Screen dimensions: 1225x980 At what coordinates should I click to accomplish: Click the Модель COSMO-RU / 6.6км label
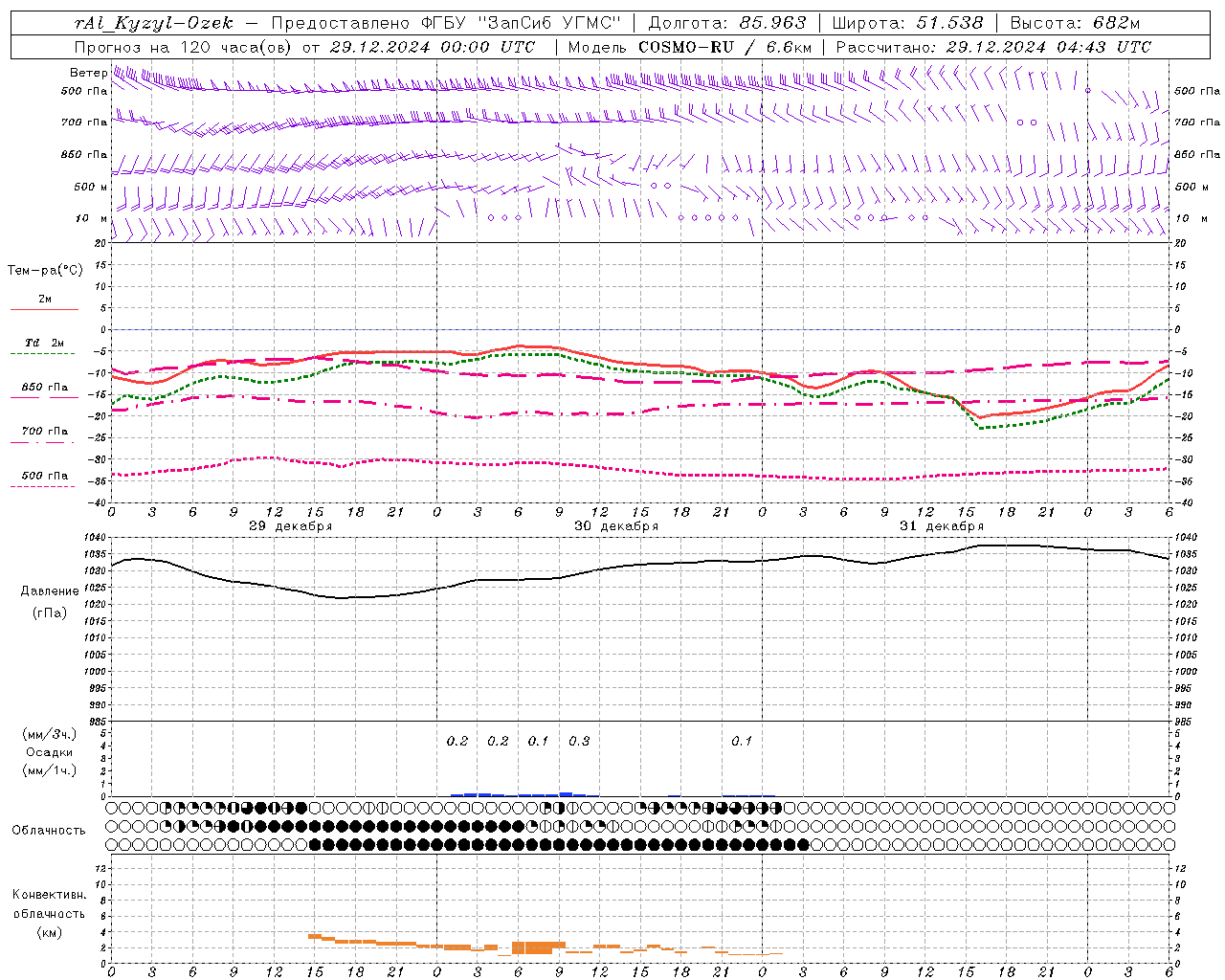pyautogui.click(x=690, y=47)
